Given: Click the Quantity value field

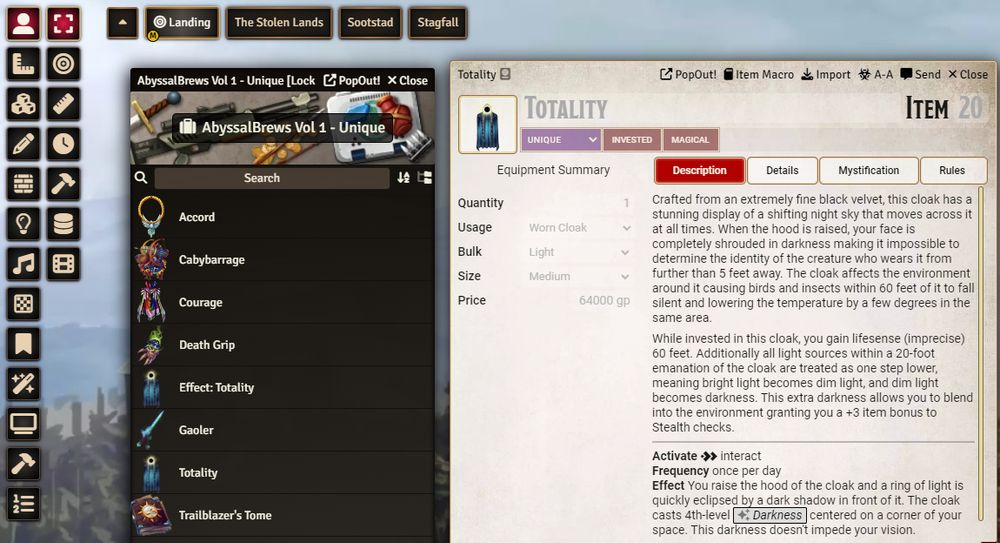Looking at the screenshot, I should [579, 203].
